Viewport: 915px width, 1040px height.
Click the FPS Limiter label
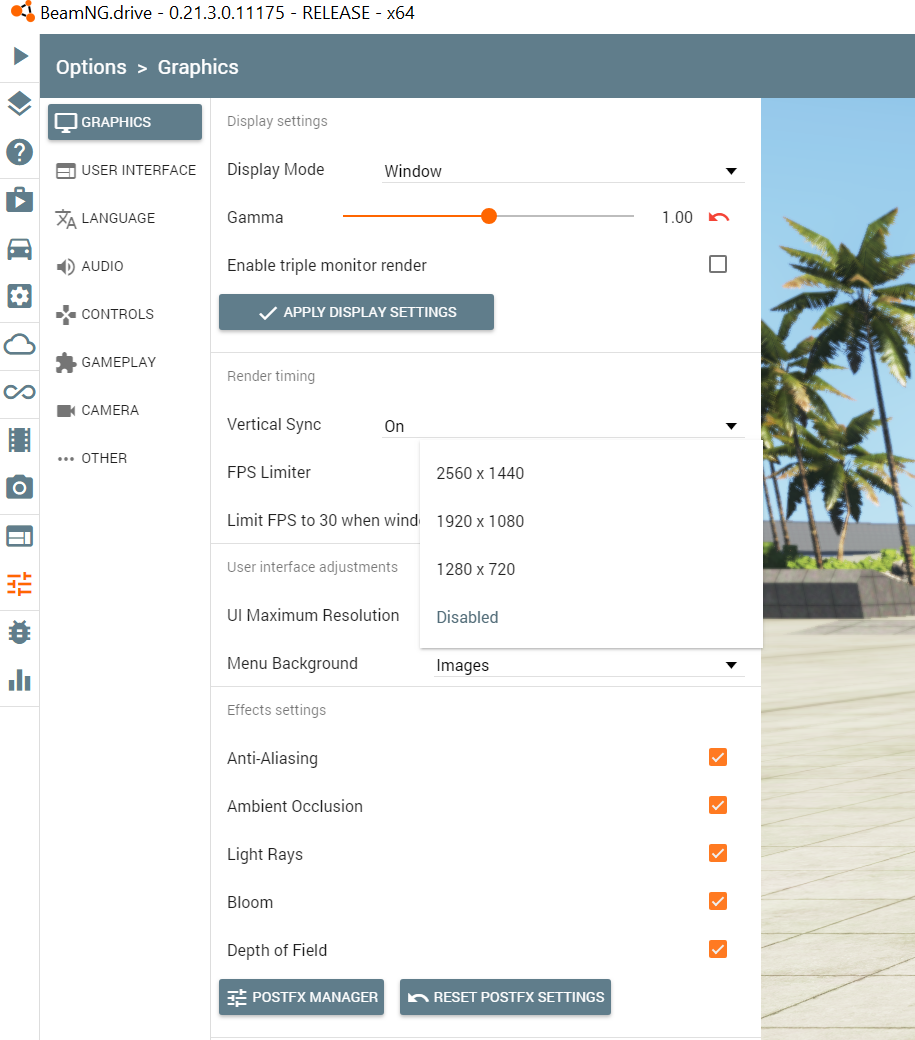(x=269, y=472)
